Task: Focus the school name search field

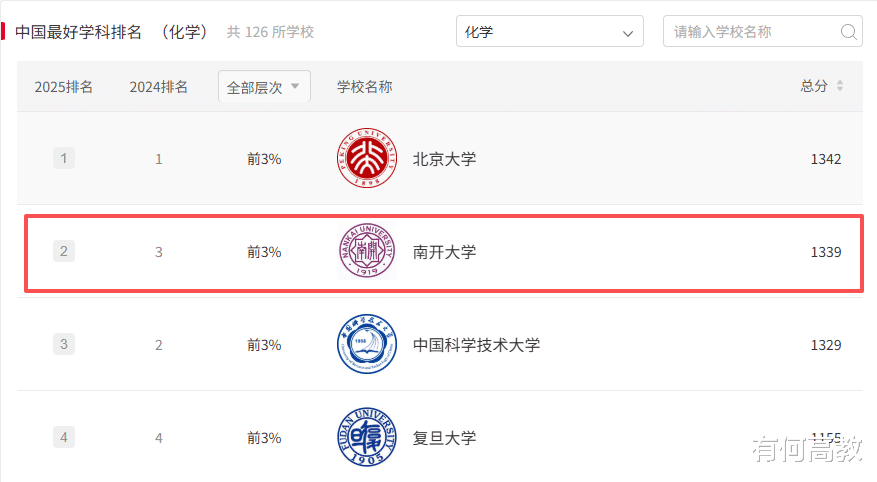Action: click(750, 32)
